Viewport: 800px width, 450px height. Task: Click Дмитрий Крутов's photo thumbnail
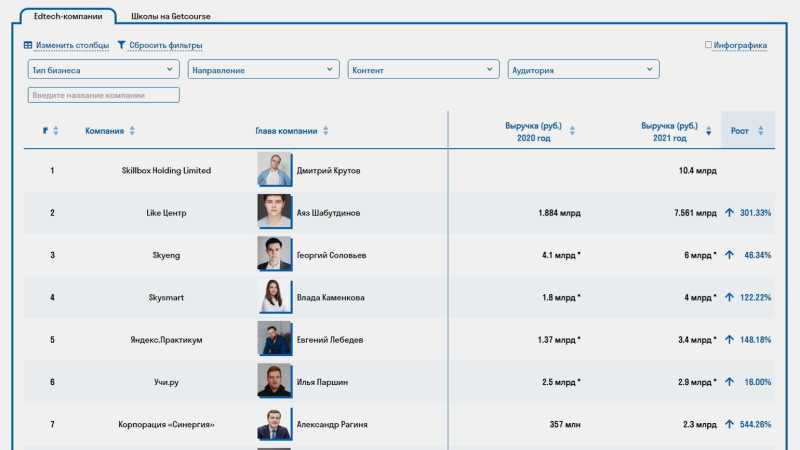tap(274, 170)
